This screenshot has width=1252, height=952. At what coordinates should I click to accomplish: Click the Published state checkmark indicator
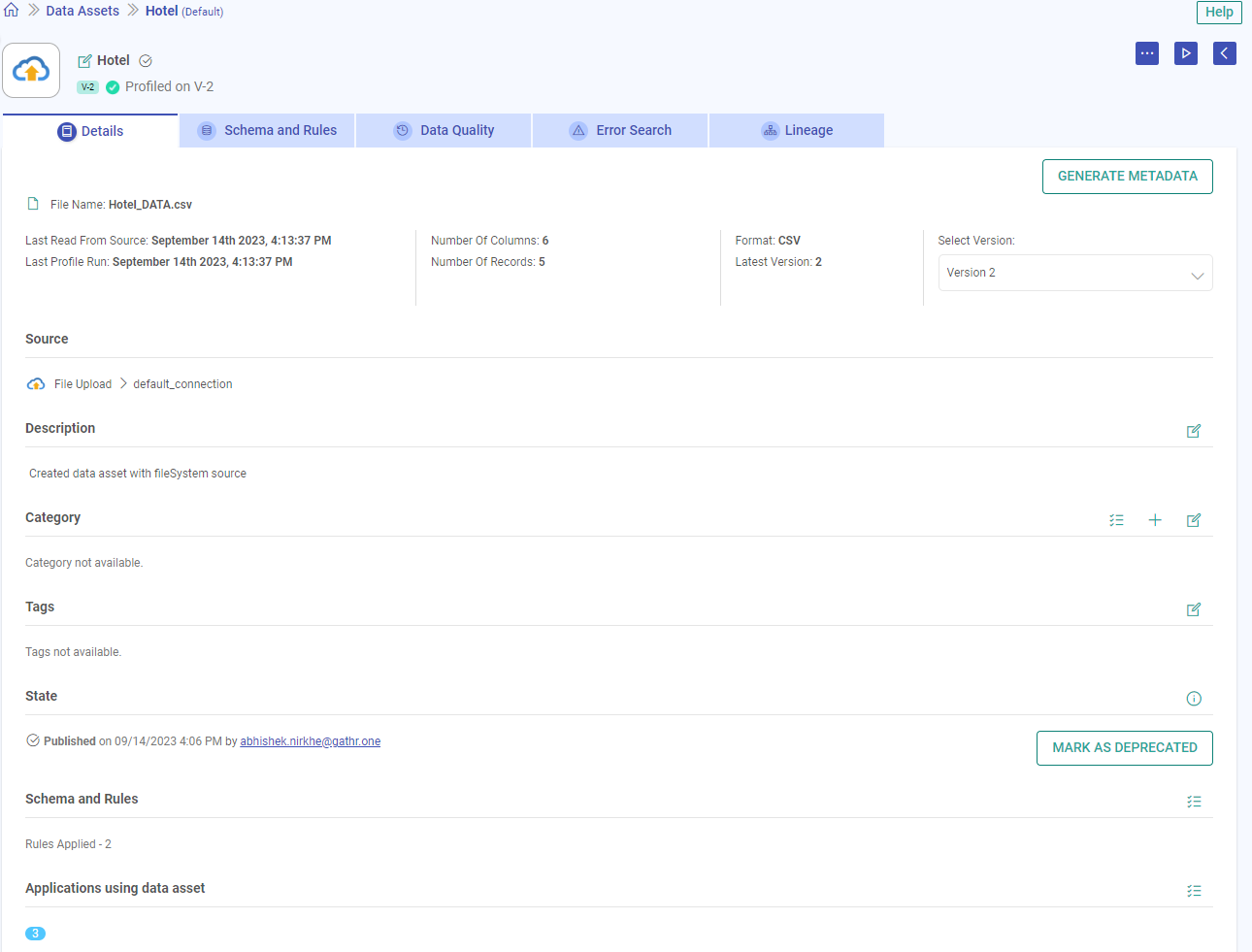(x=32, y=740)
